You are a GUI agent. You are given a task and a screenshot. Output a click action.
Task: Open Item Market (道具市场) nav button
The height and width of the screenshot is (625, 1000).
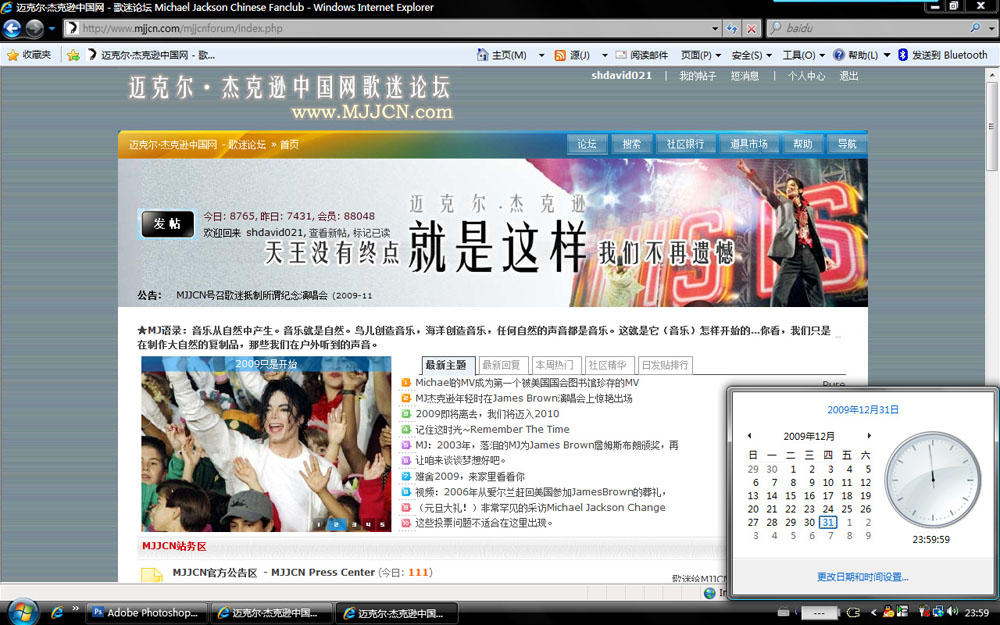[749, 144]
